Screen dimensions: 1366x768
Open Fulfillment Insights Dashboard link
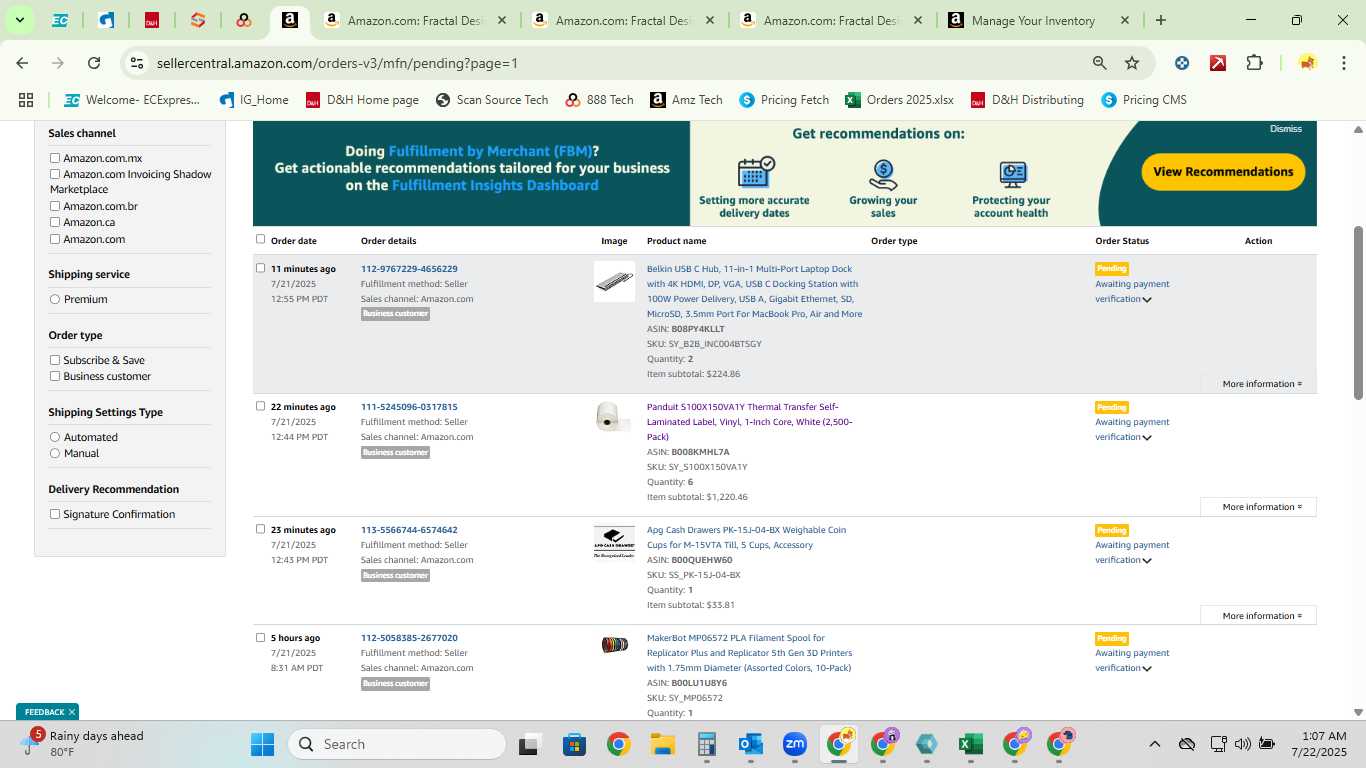(x=495, y=185)
